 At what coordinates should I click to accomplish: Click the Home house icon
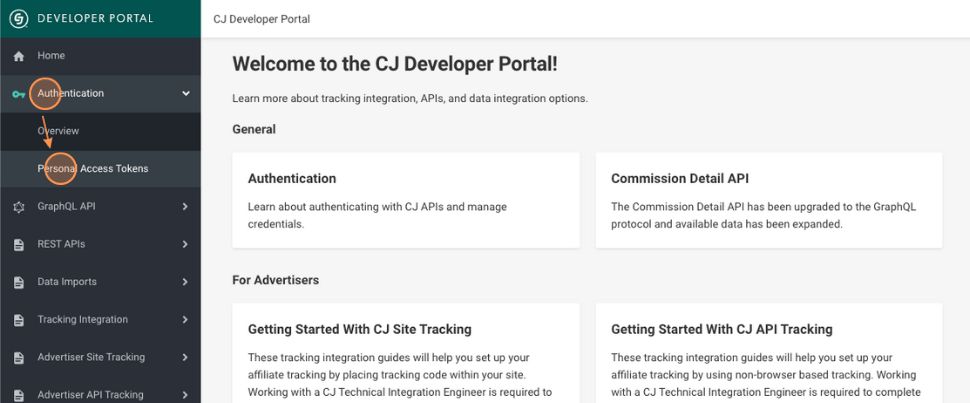[x=18, y=56]
